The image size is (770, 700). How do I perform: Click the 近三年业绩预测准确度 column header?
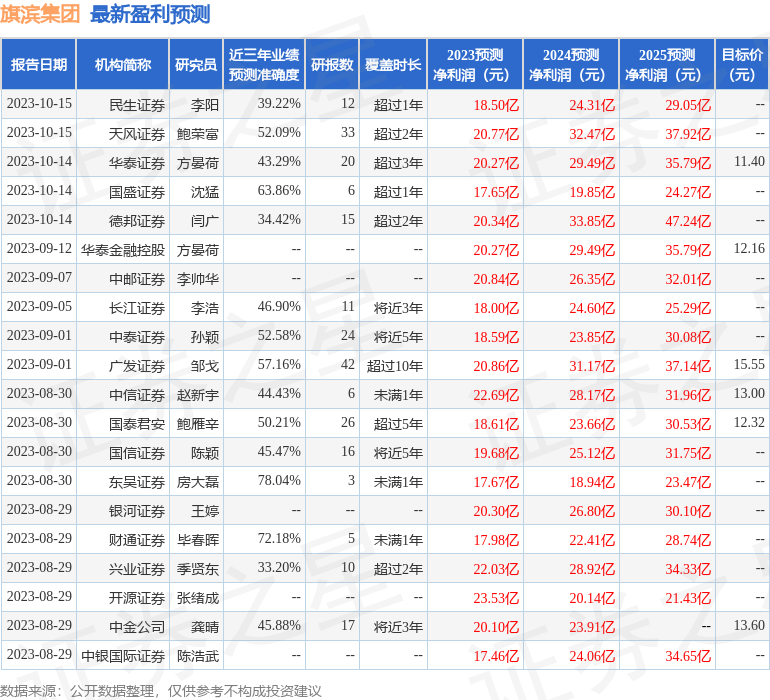(264, 65)
